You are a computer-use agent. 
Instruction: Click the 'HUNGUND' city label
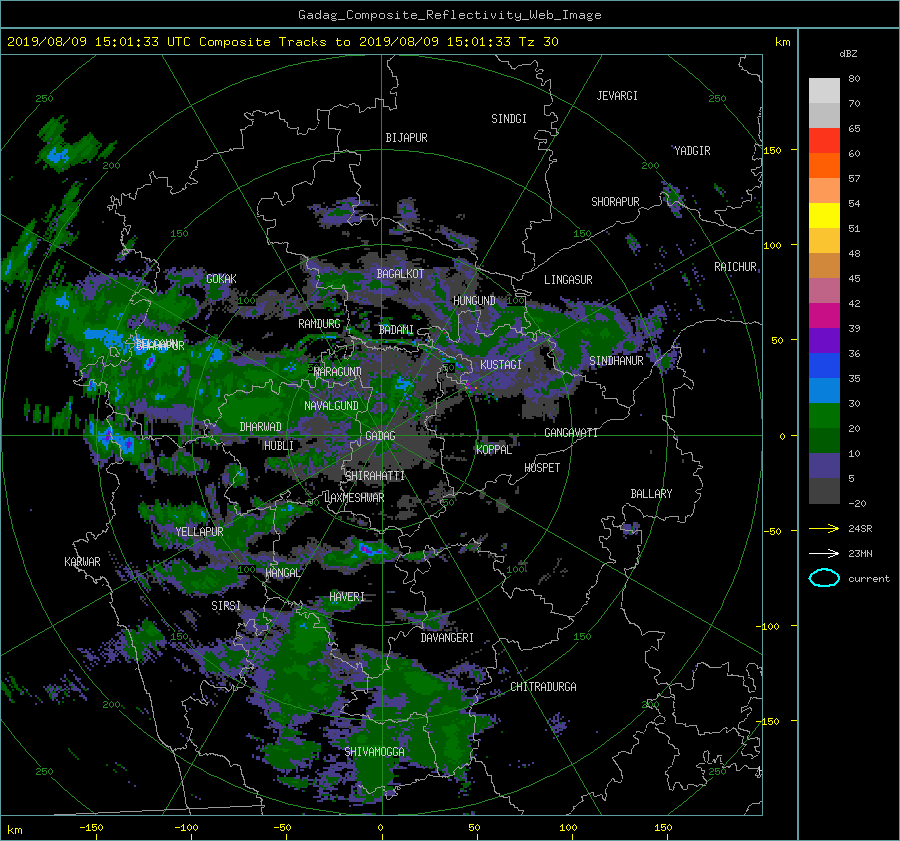pyautogui.click(x=474, y=301)
